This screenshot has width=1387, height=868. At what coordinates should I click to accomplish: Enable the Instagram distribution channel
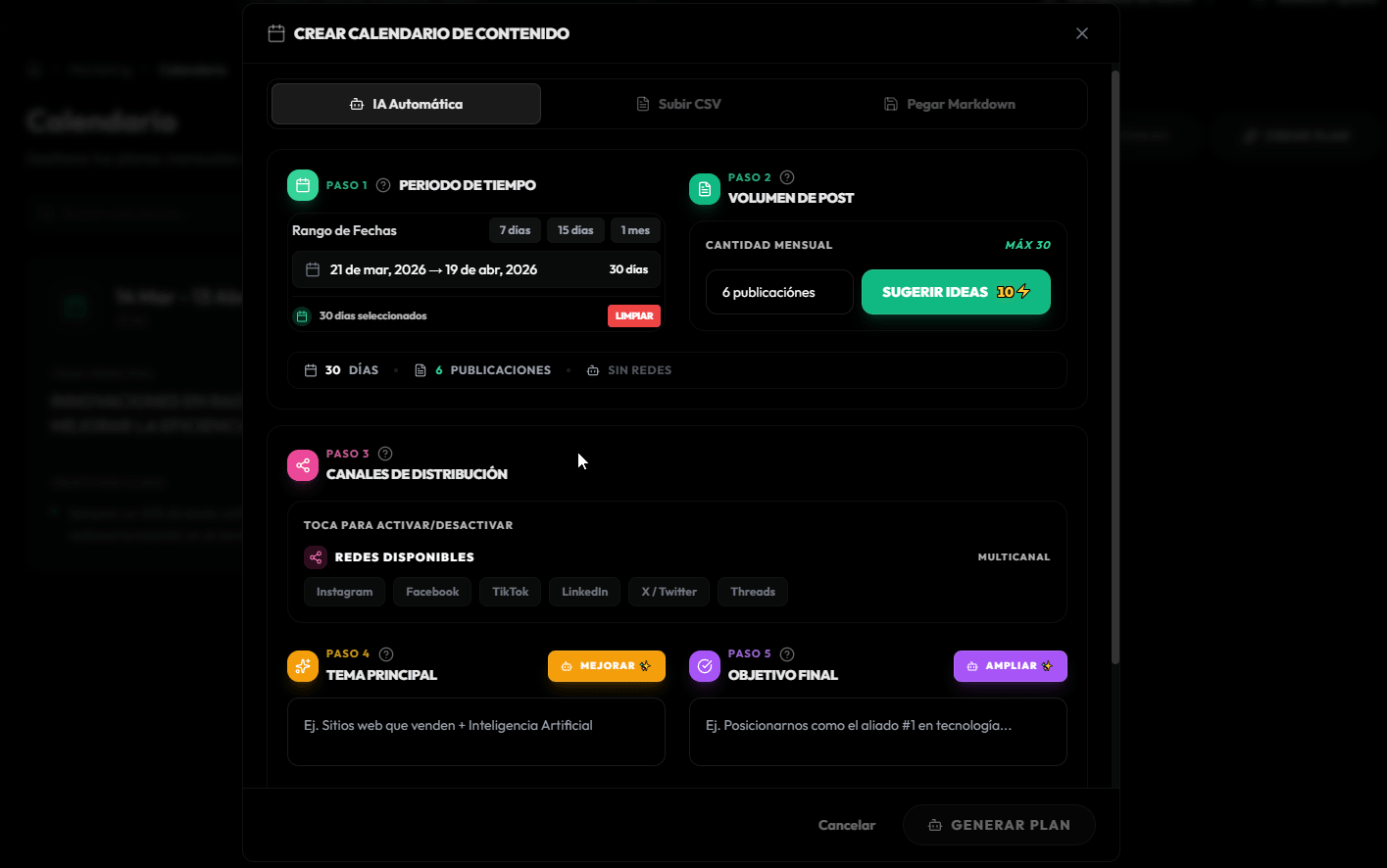click(344, 591)
